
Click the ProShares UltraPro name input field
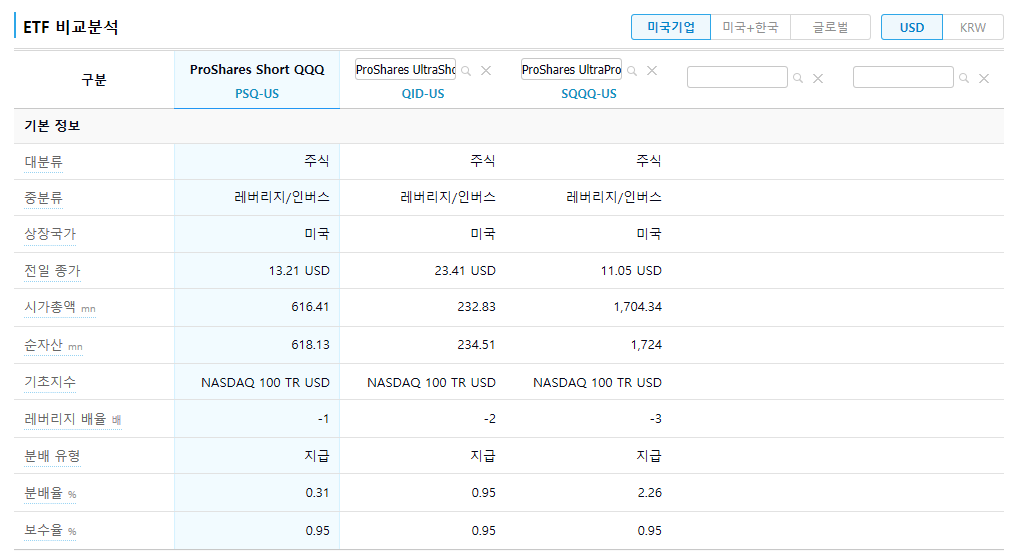pyautogui.click(x=571, y=70)
